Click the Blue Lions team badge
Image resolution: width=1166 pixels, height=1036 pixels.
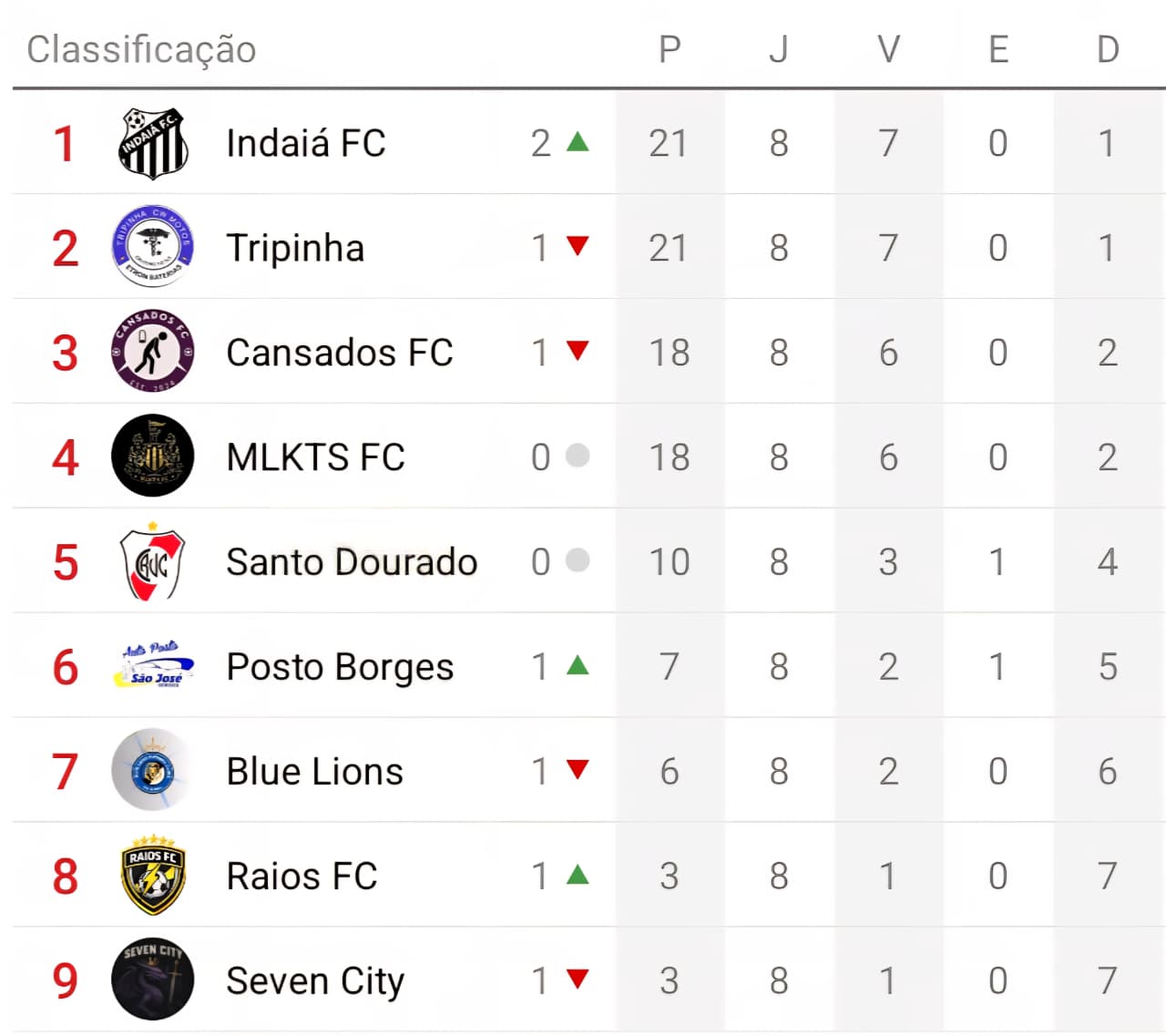click(153, 771)
